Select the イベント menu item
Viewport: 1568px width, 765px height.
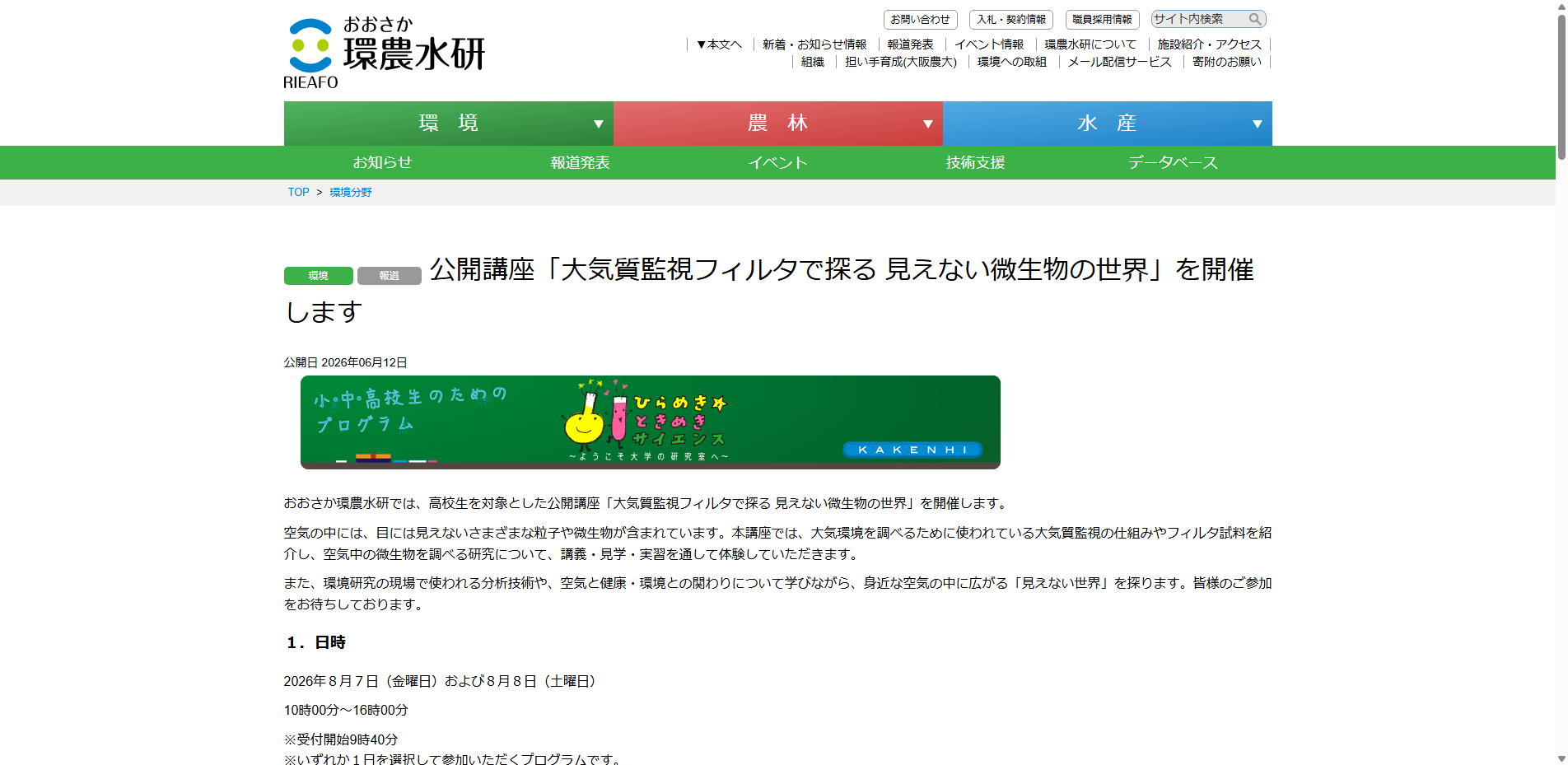[778, 163]
